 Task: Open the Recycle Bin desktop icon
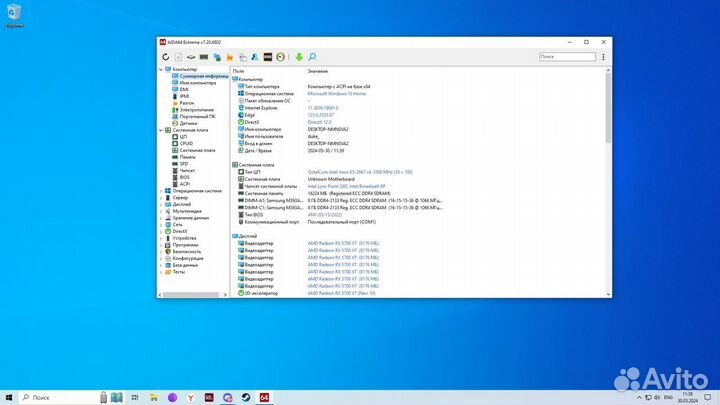[x=14, y=15]
